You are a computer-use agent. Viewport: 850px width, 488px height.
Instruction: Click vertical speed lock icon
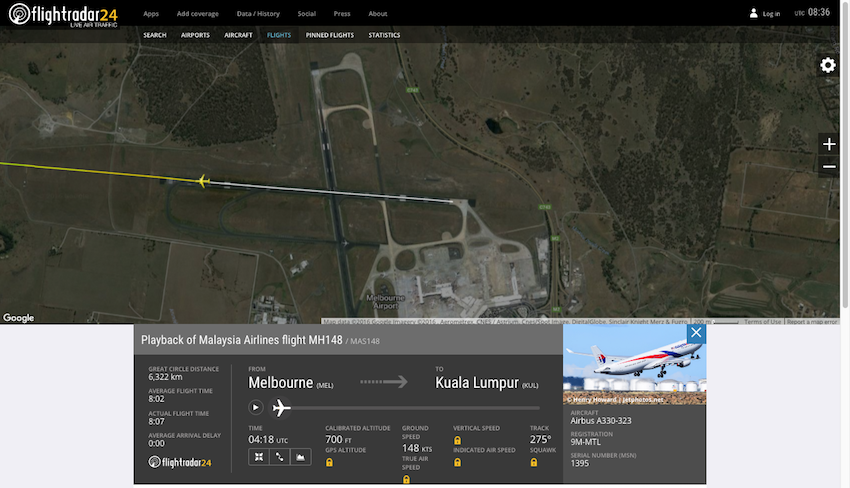coord(457,440)
